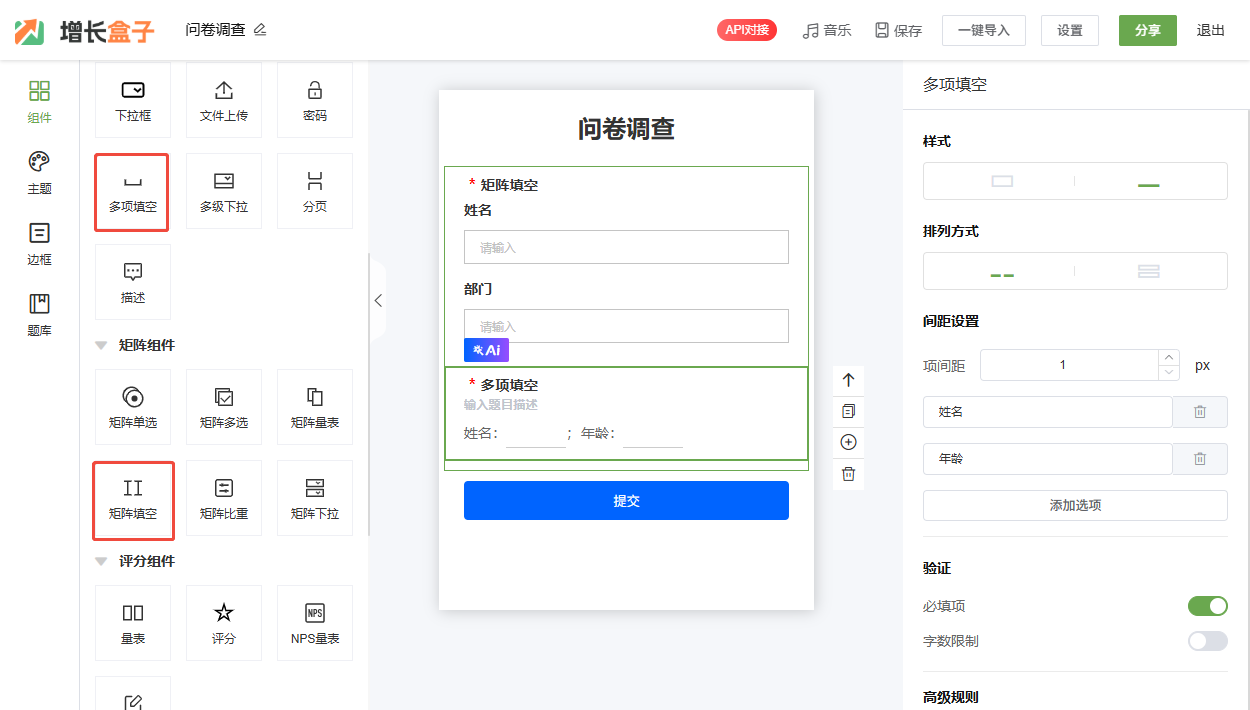The height and width of the screenshot is (710, 1250).
Task: Add the 分页 page break component
Action: click(315, 192)
